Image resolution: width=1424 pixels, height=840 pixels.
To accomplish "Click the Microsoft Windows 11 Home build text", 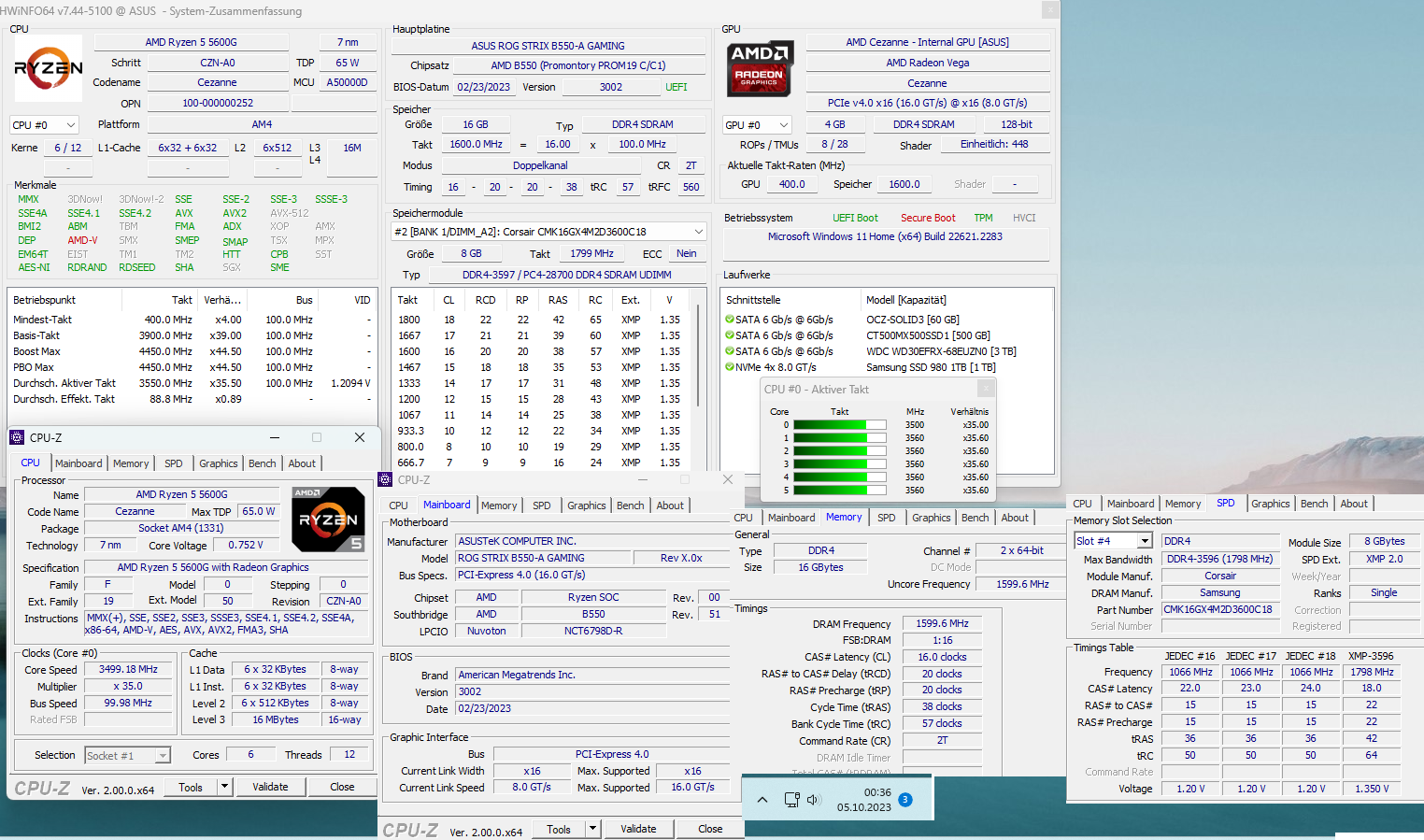I will click(885, 236).
